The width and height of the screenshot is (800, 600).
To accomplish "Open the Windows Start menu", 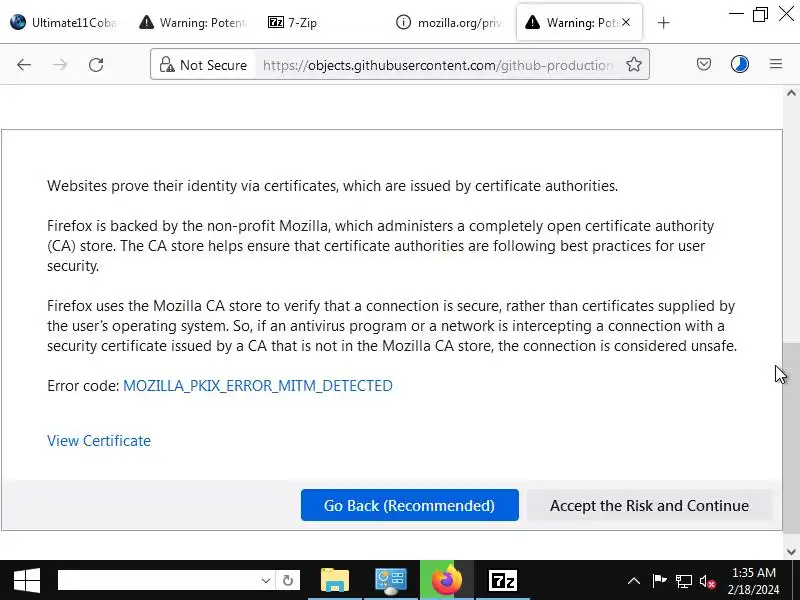I will tap(27, 580).
